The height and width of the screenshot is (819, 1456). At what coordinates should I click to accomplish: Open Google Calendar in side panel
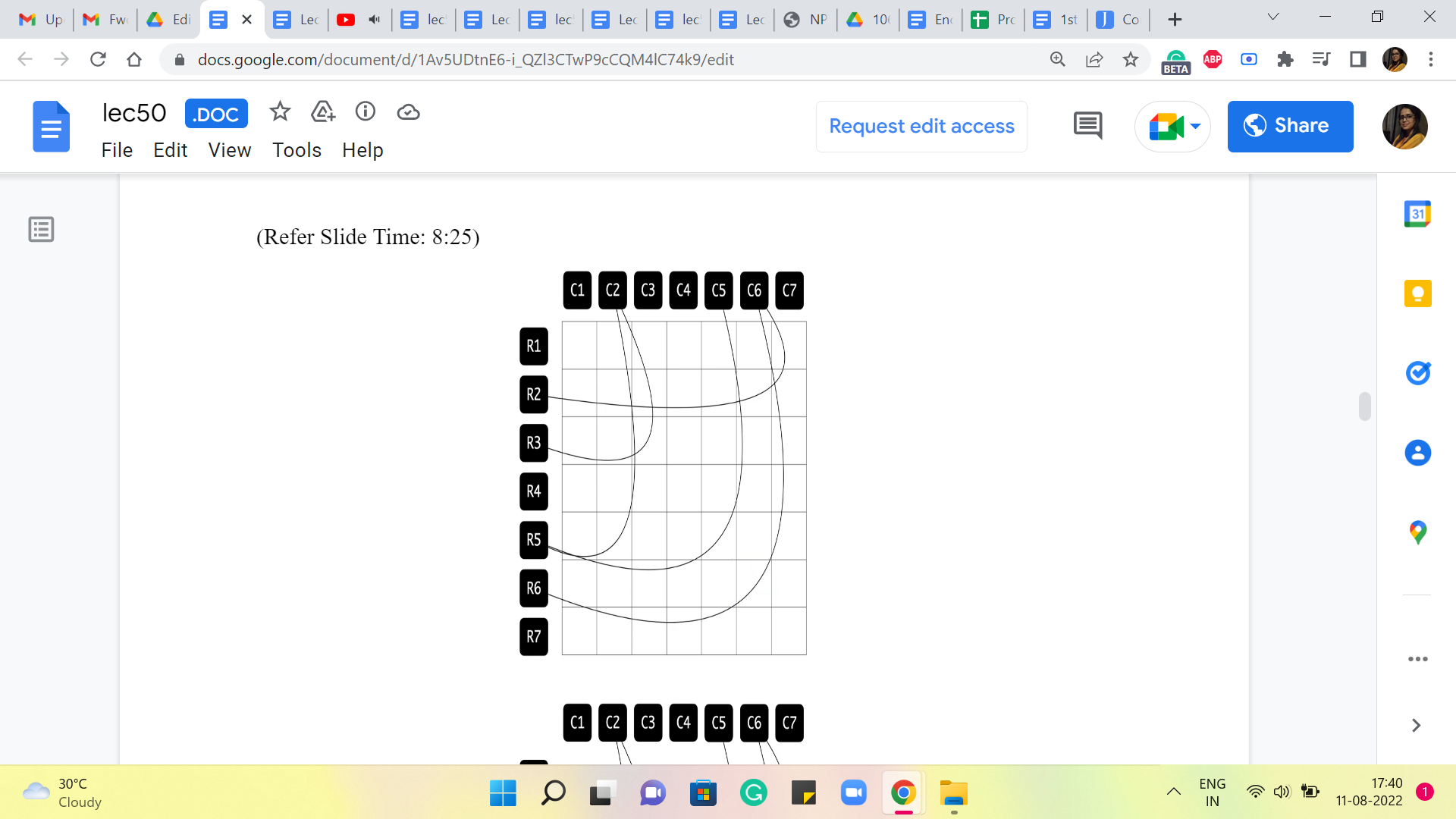(x=1417, y=214)
